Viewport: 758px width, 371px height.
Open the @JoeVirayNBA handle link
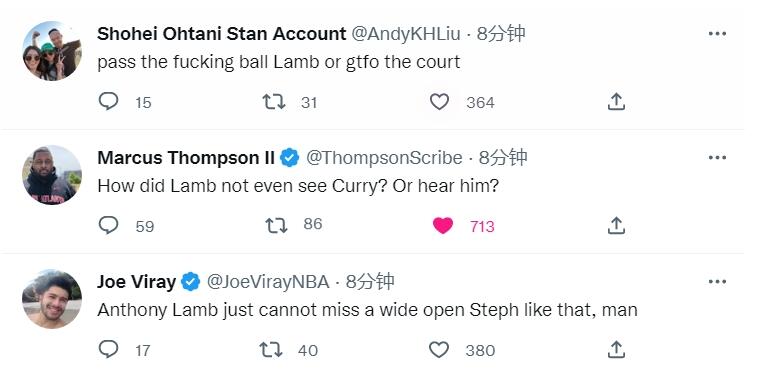[268, 282]
